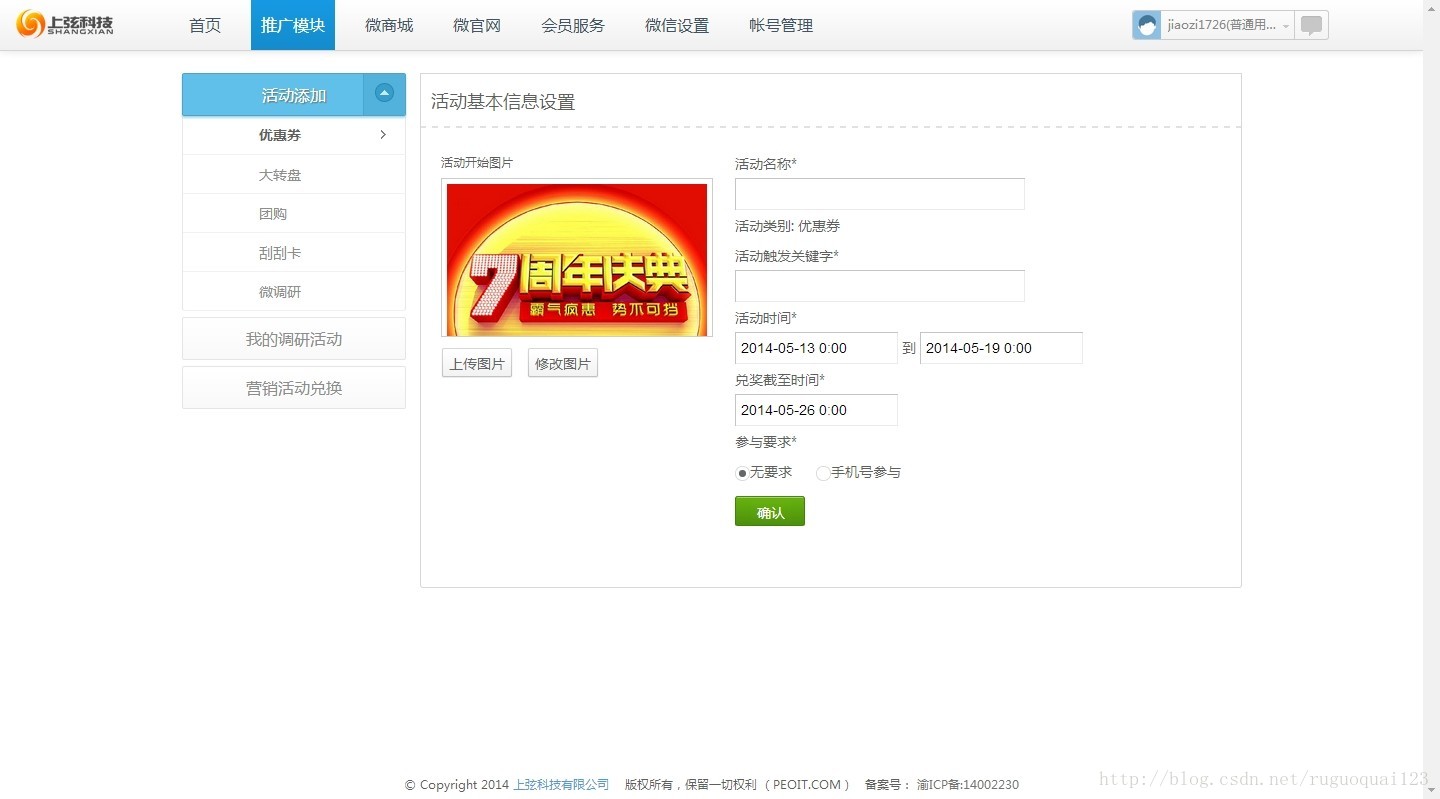
Task: Open 营销活动兑换 section
Action: [x=294, y=388]
